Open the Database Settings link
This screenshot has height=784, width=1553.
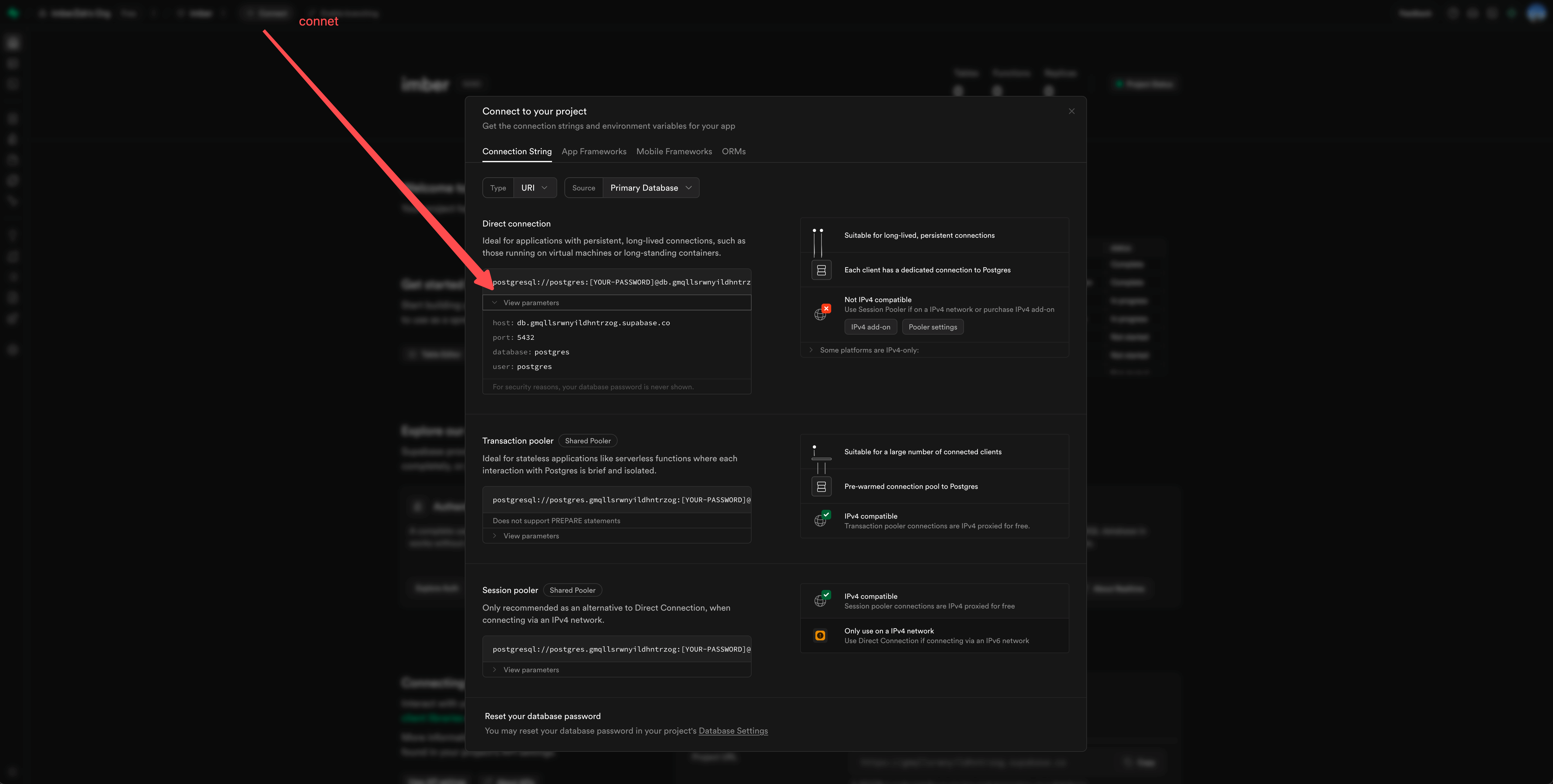733,731
